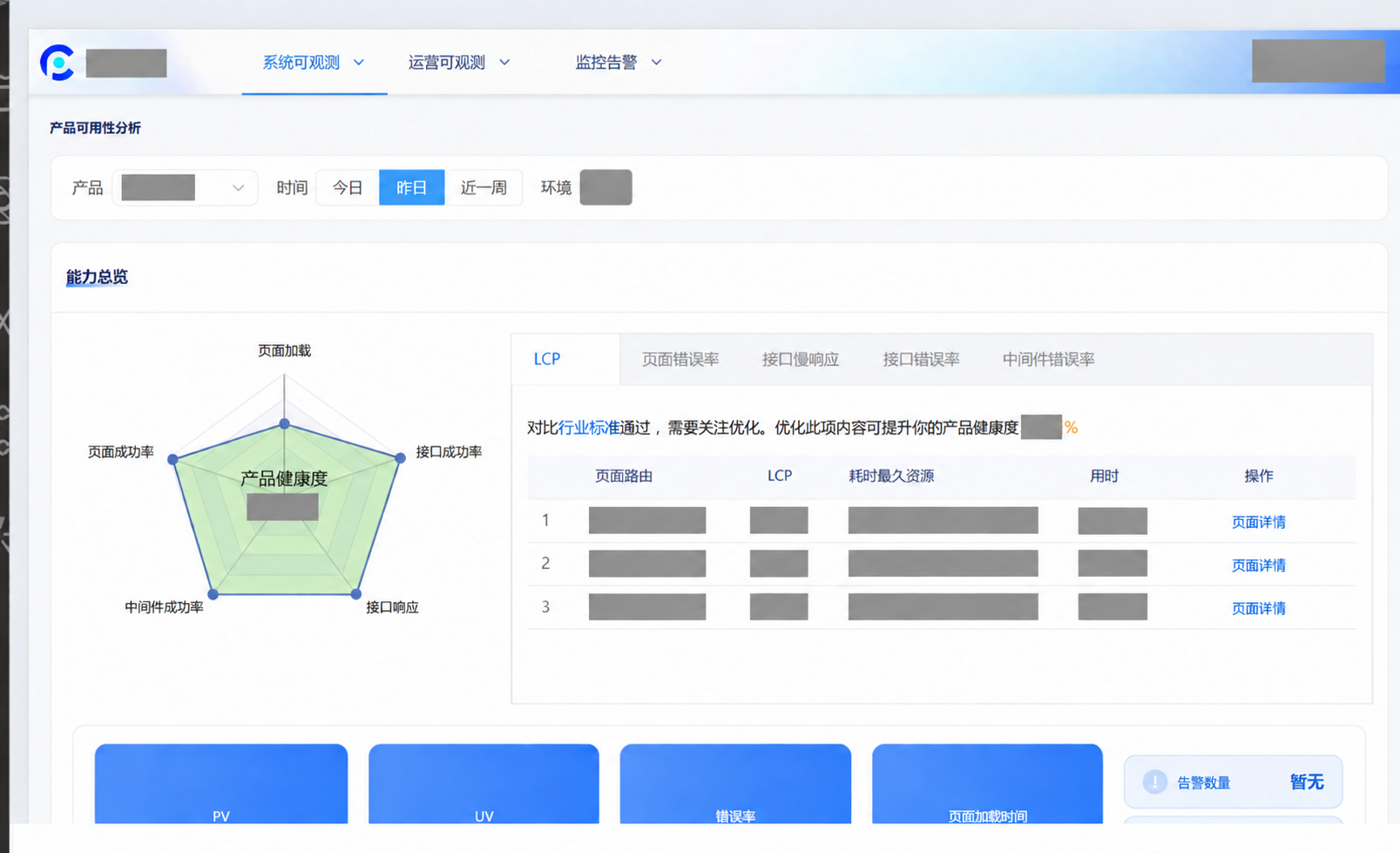Select 昨日 time range
Image resolution: width=1400 pixels, height=853 pixels.
[x=411, y=187]
